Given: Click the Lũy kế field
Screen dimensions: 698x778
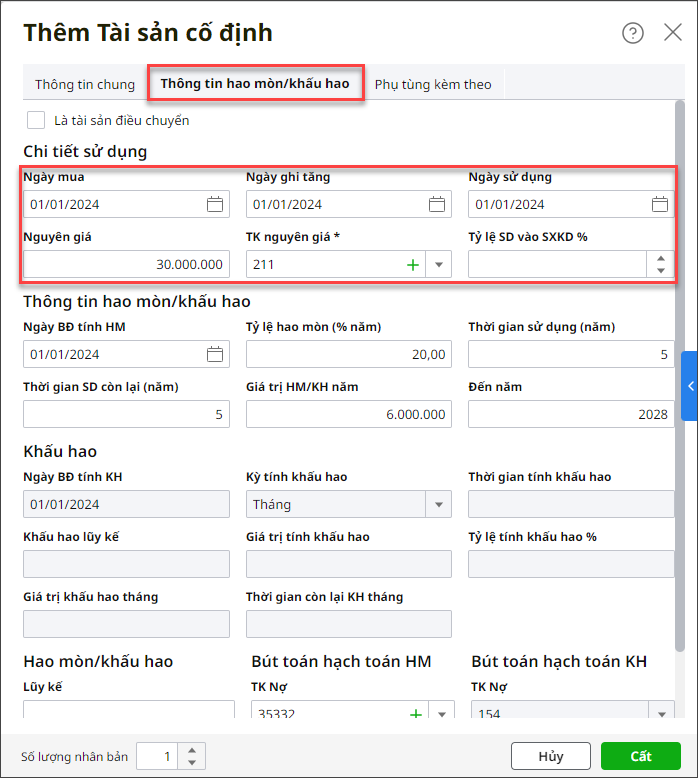Looking at the screenshot, I should coord(128,709).
